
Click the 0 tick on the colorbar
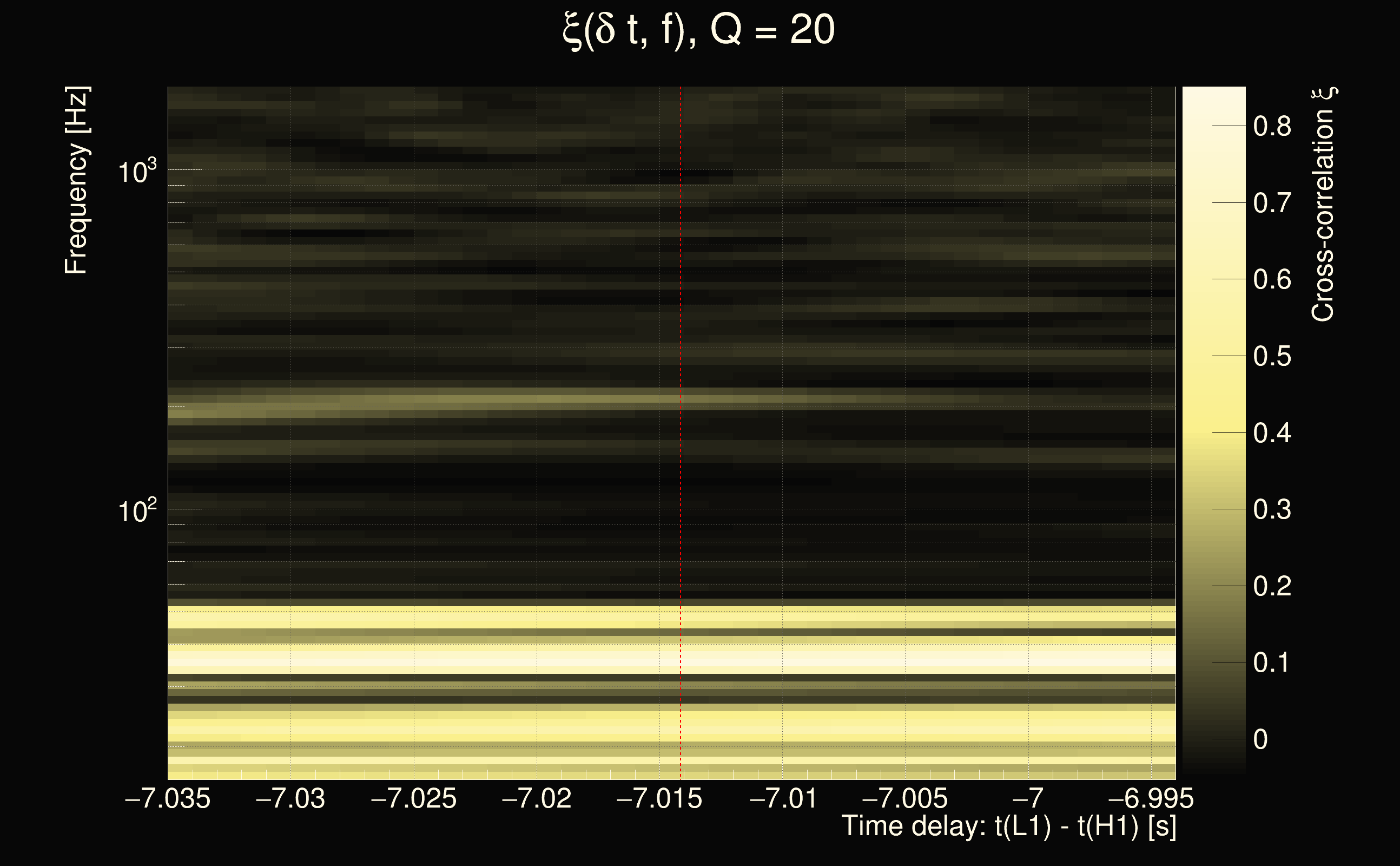pos(1260,739)
